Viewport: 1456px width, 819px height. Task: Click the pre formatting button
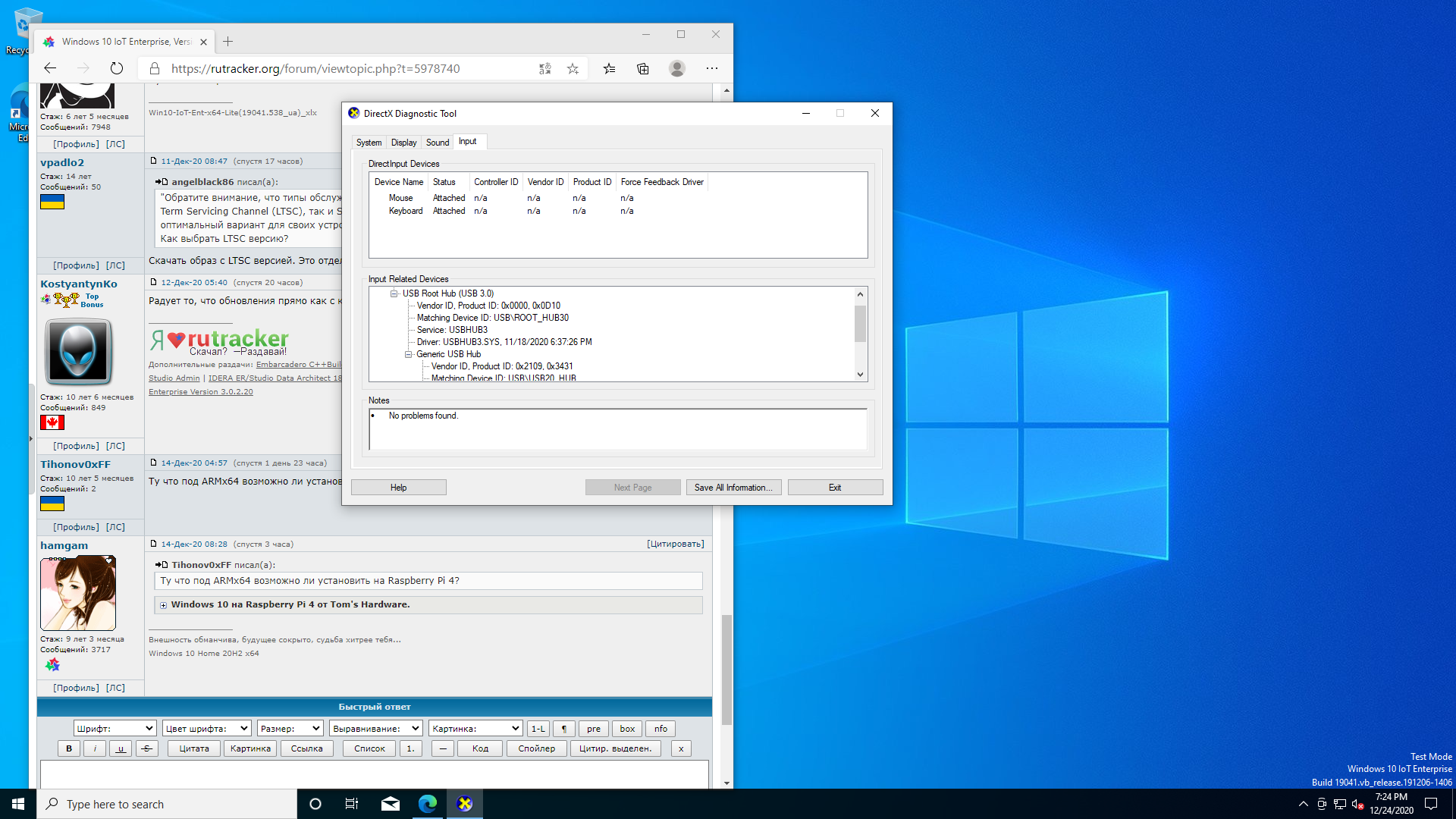[594, 729]
